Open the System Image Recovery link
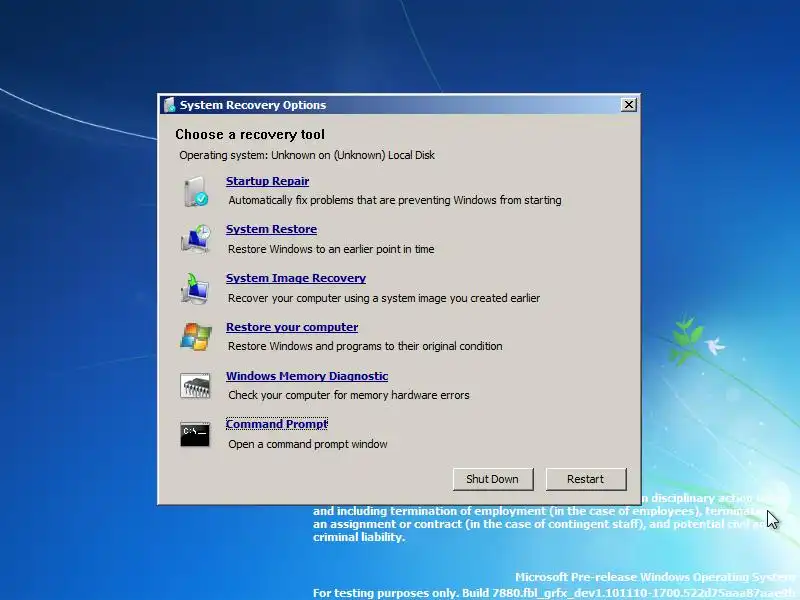 click(x=296, y=278)
